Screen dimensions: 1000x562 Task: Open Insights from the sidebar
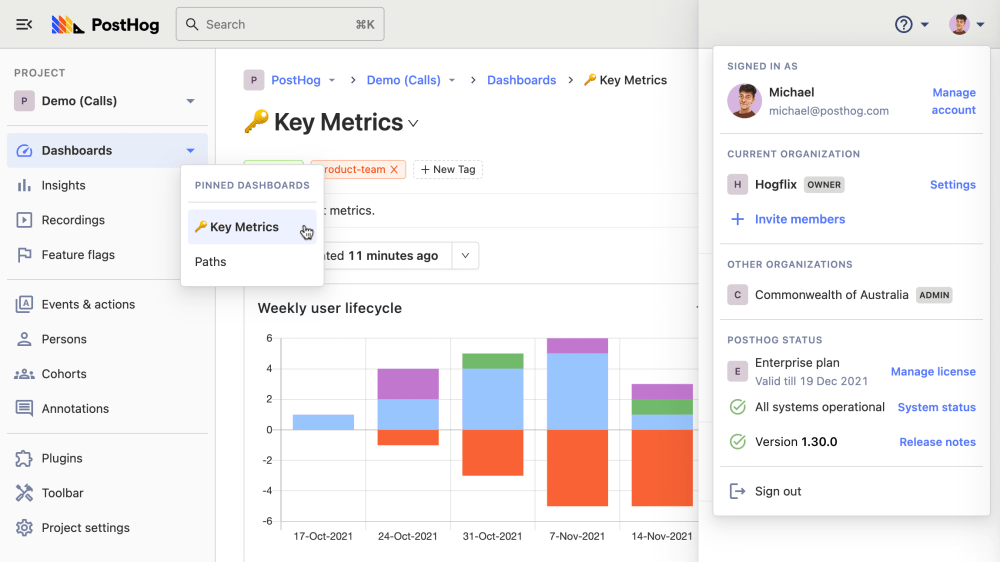pos(107,185)
